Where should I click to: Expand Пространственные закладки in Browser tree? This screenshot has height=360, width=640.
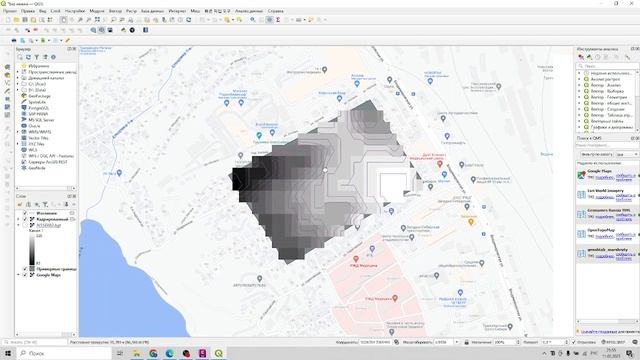coord(18,72)
